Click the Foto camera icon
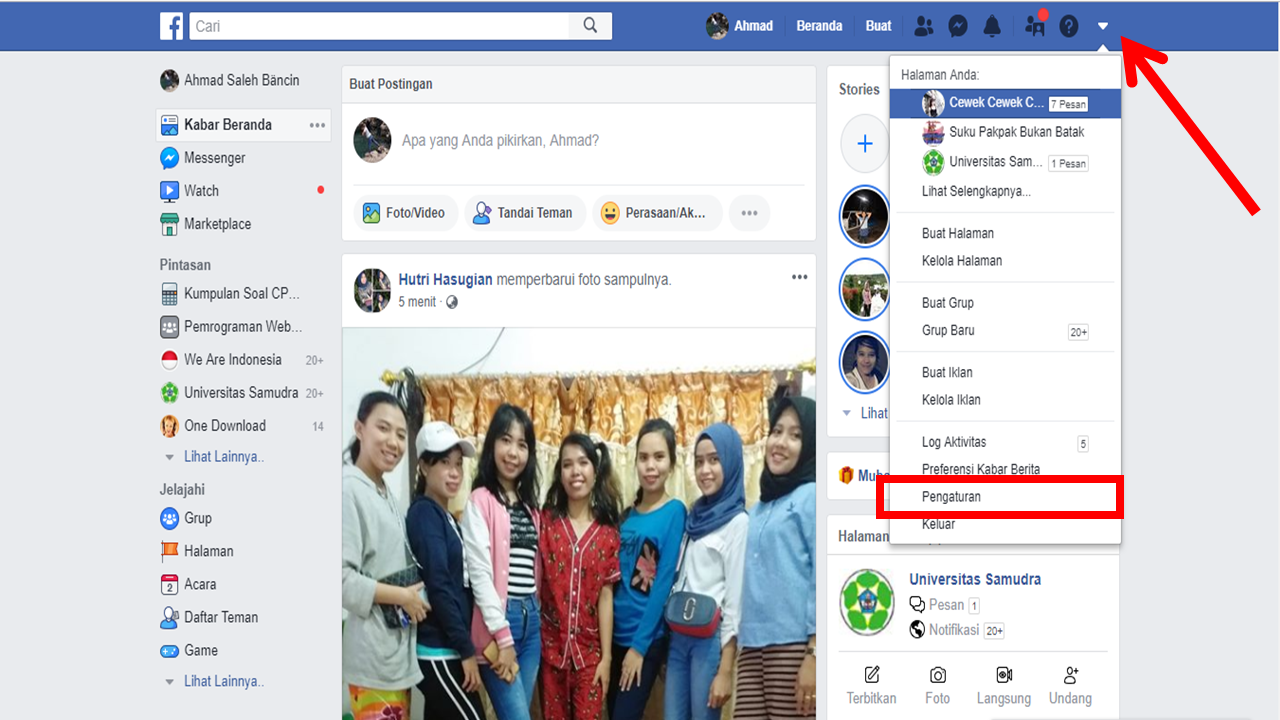1280x720 pixels. (938, 675)
